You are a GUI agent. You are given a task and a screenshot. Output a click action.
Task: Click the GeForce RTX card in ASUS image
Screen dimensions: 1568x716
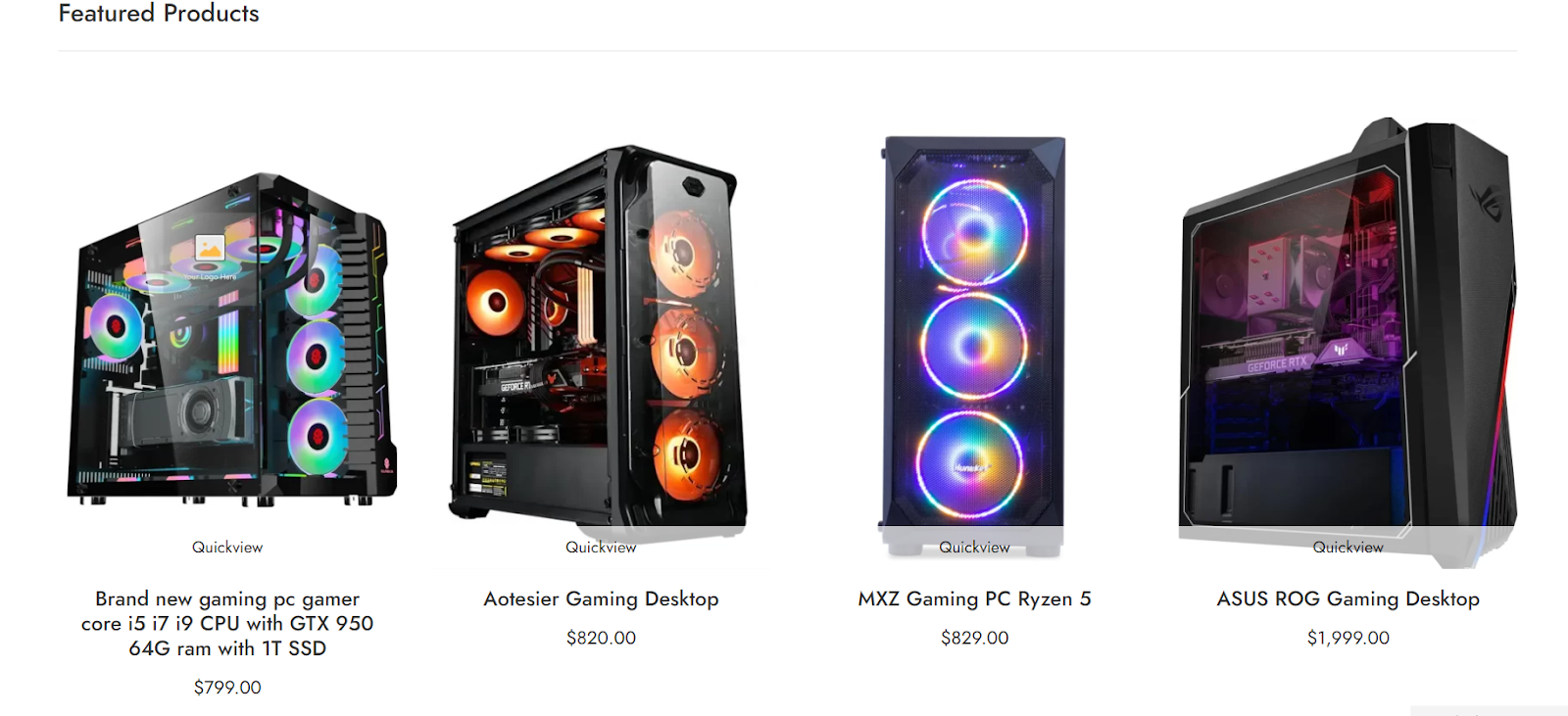[1284, 361]
